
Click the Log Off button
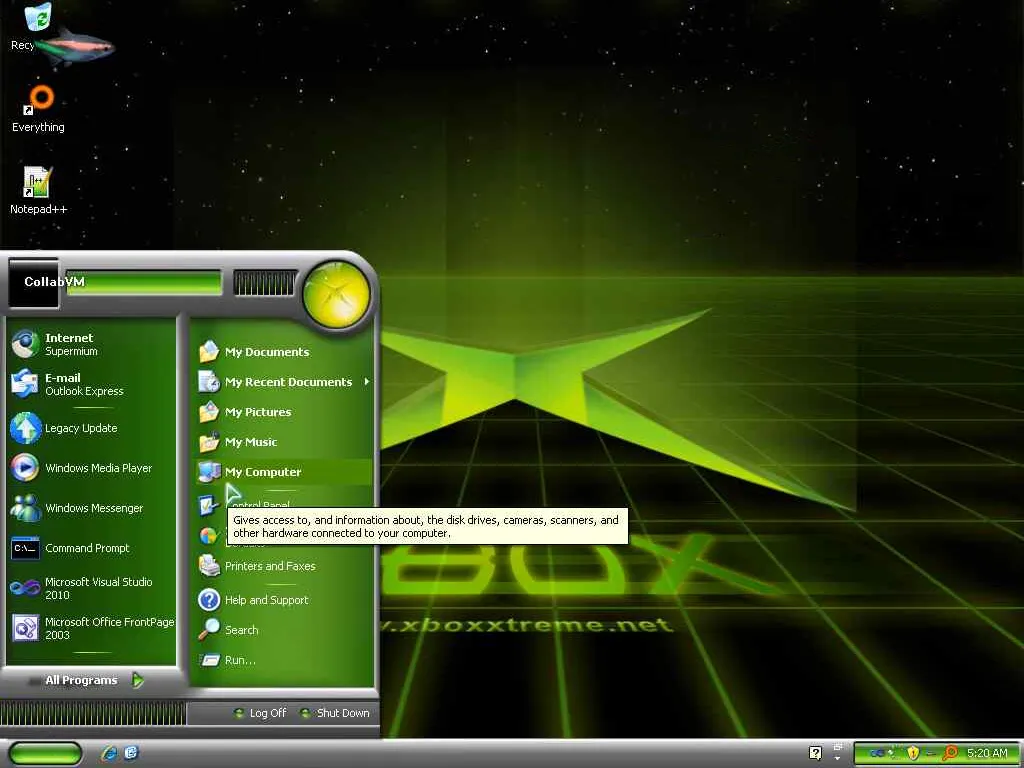point(260,713)
